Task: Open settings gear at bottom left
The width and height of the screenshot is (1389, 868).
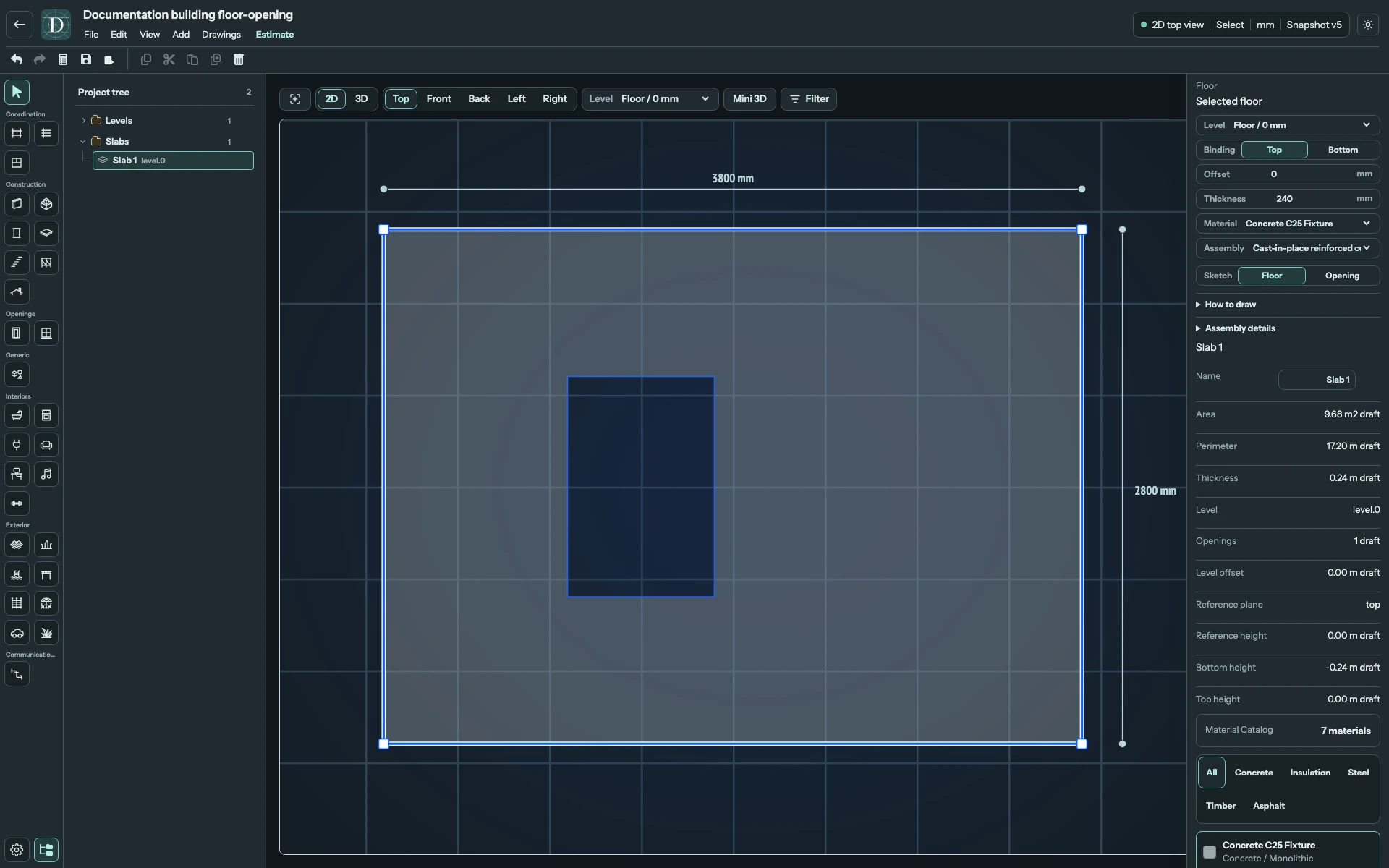Action: [x=17, y=850]
